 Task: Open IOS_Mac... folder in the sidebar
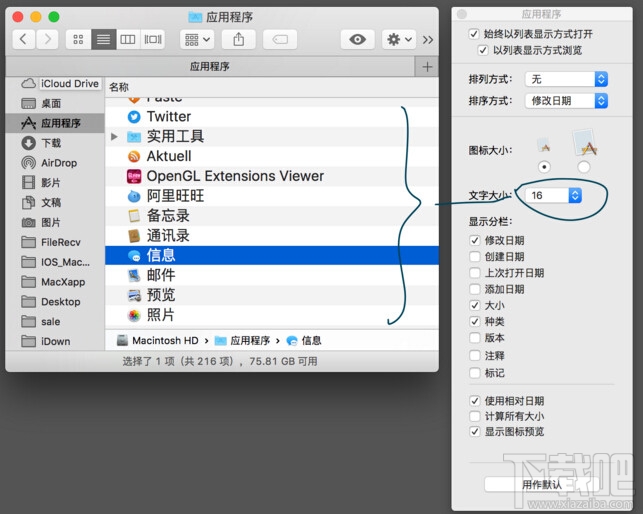56,262
